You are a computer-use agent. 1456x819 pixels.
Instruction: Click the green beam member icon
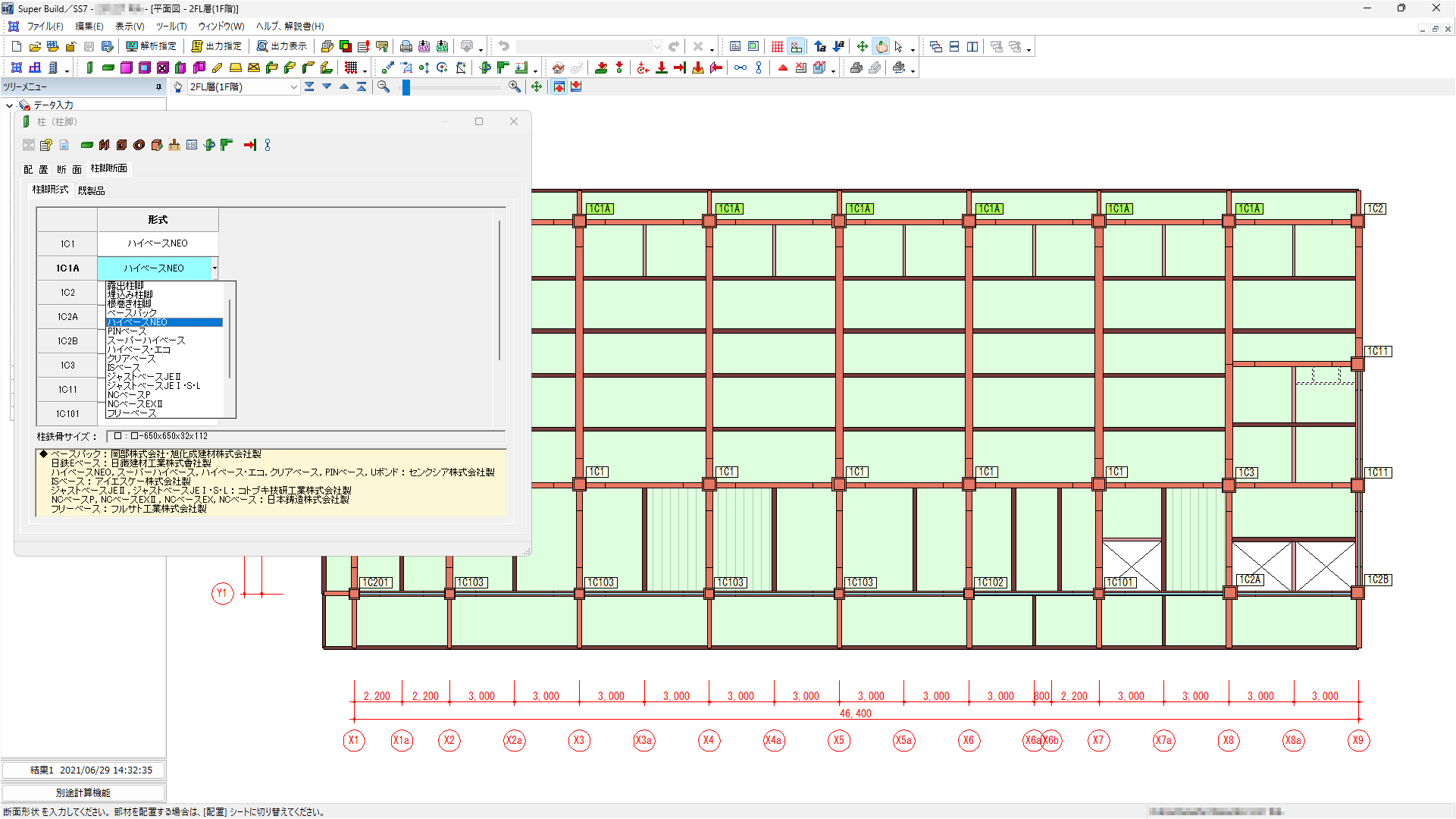108,67
